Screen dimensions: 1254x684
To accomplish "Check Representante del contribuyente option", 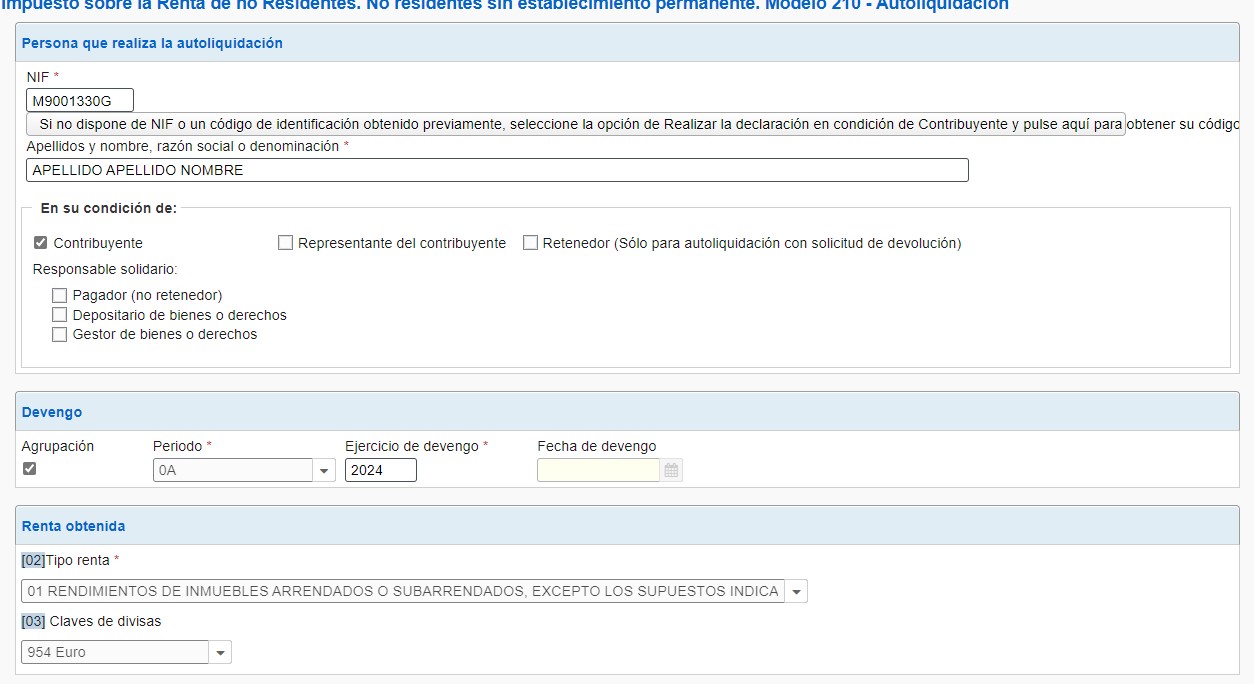I will click(x=286, y=243).
